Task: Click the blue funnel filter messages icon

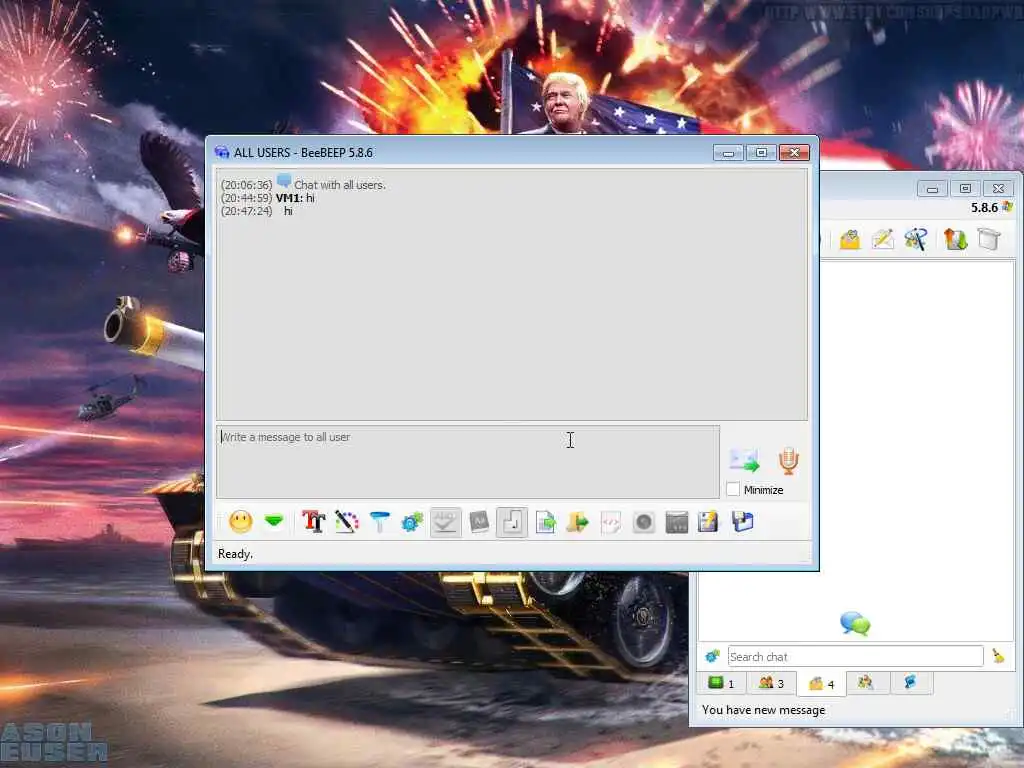Action: (x=379, y=522)
